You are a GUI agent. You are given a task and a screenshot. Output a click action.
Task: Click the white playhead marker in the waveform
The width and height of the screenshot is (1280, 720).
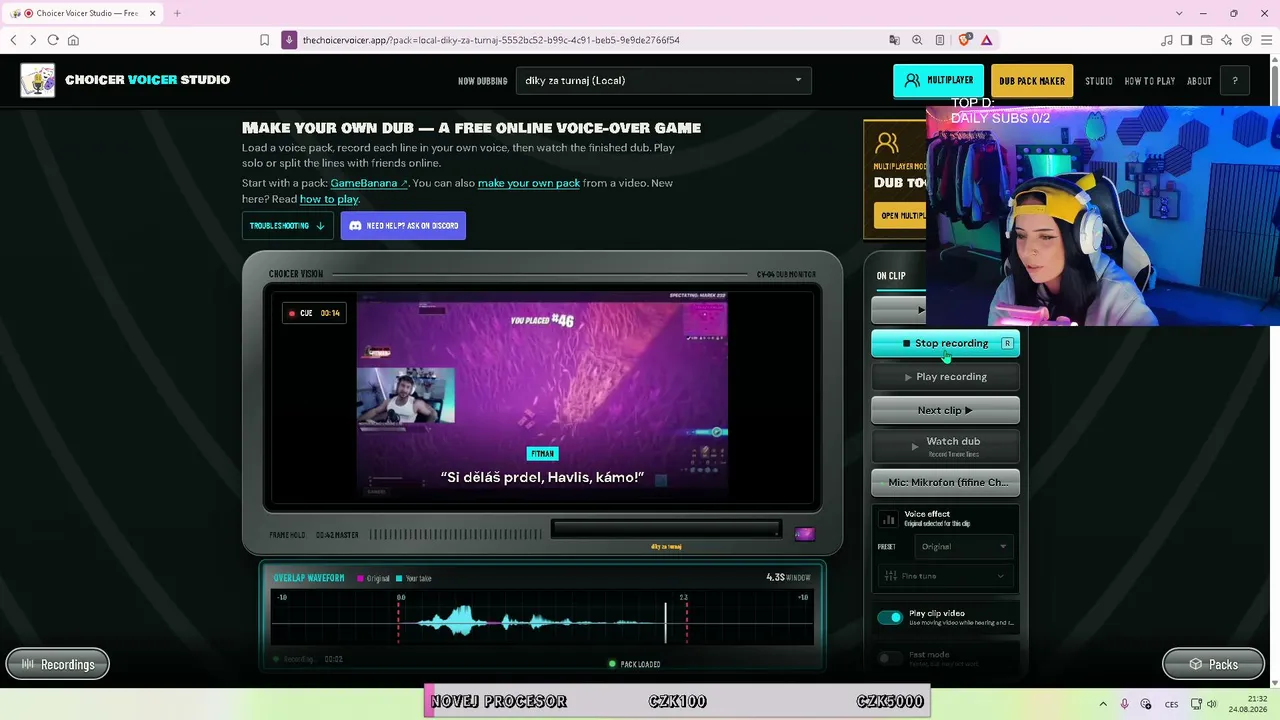click(x=665, y=622)
